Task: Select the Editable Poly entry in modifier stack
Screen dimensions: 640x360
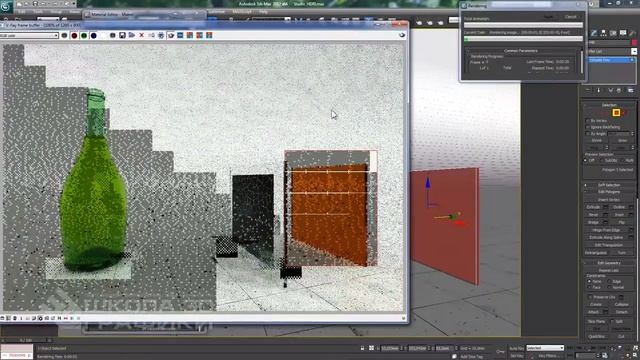Action: (x=610, y=60)
